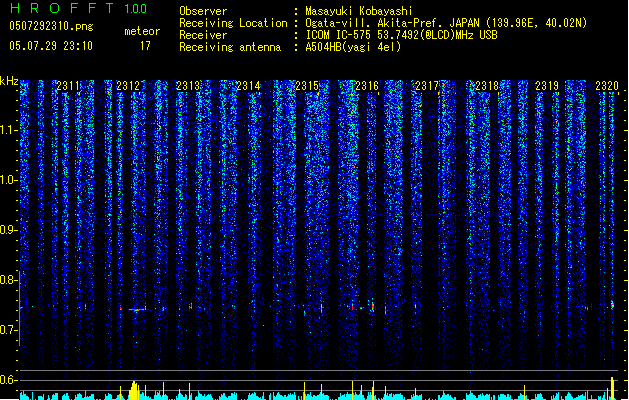Select the observer name Masayuki Kobayashi
The height and width of the screenshot is (400, 629).
click(359, 11)
